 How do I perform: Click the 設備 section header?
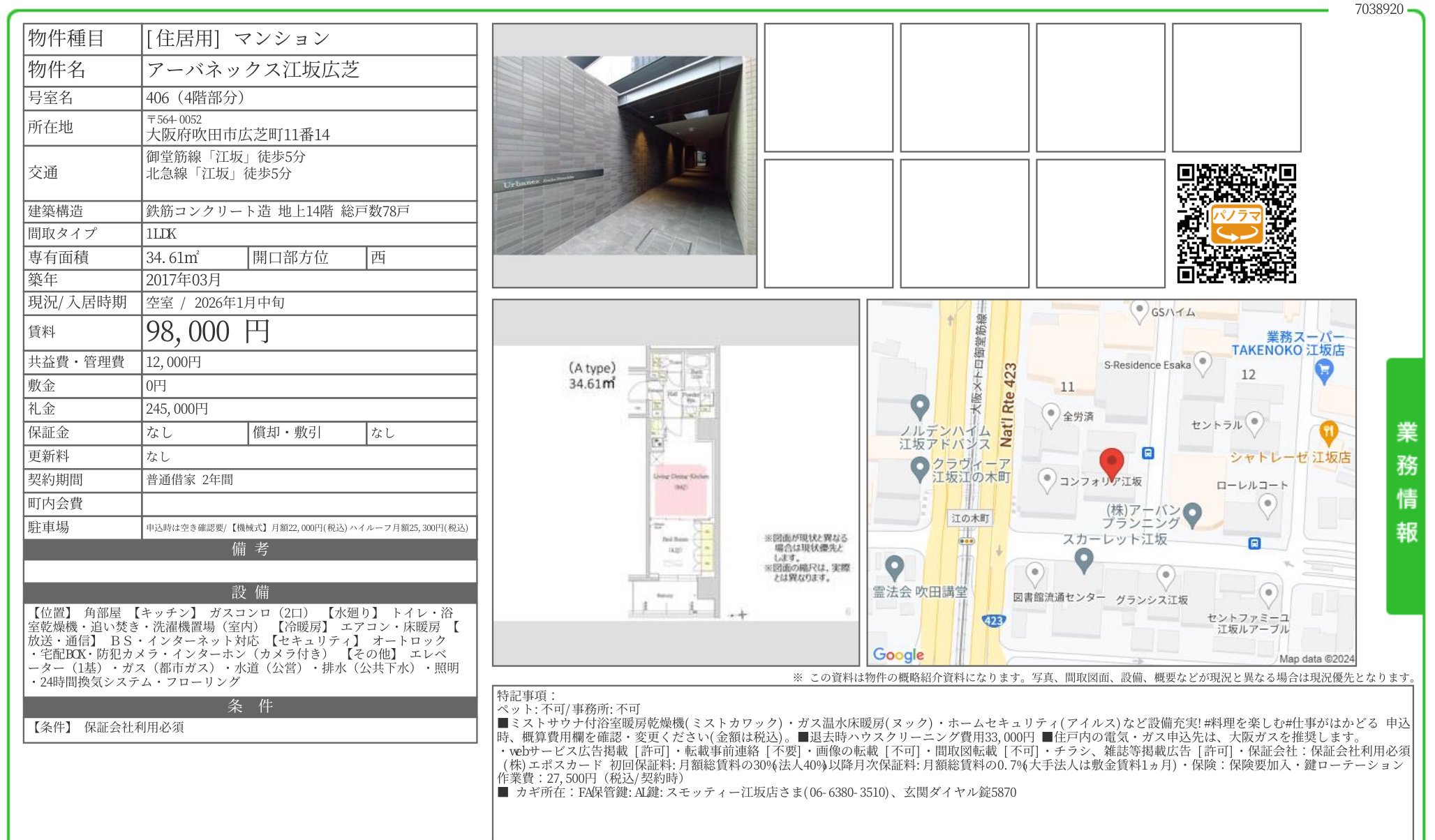(250, 592)
